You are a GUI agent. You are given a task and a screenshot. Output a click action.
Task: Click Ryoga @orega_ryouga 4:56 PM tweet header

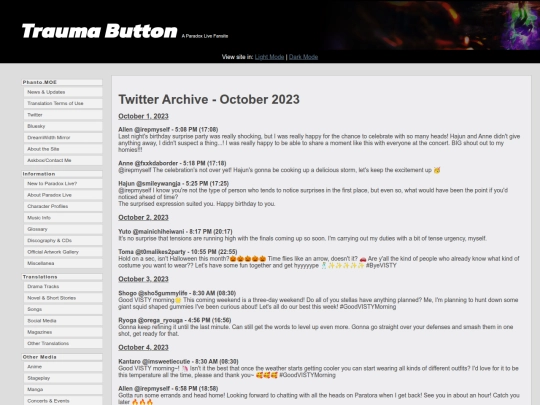point(175,320)
